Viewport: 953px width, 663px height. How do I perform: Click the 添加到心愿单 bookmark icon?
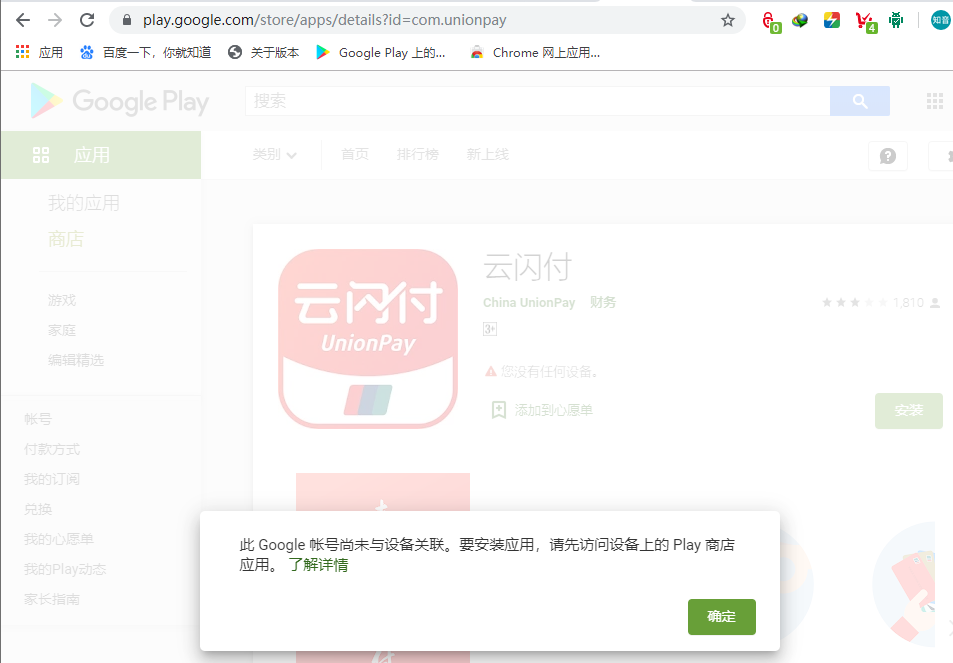click(498, 410)
